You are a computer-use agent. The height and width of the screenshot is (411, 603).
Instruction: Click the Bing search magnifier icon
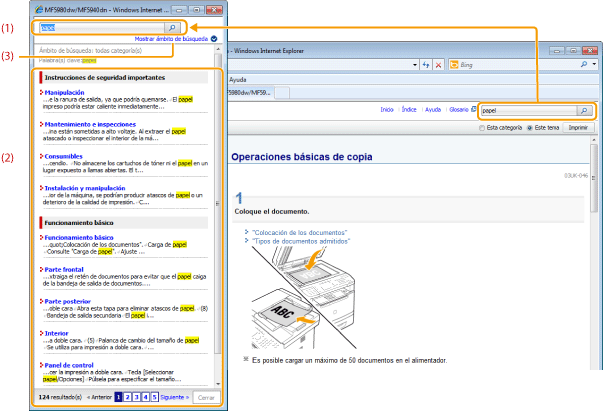click(x=584, y=63)
